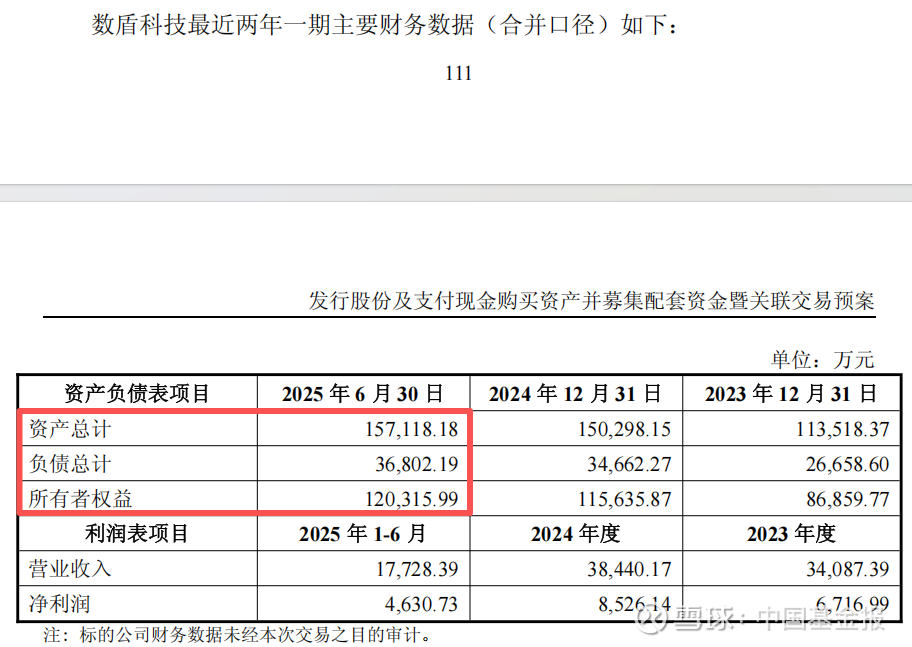Click row label '负债总计'

click(x=70, y=464)
